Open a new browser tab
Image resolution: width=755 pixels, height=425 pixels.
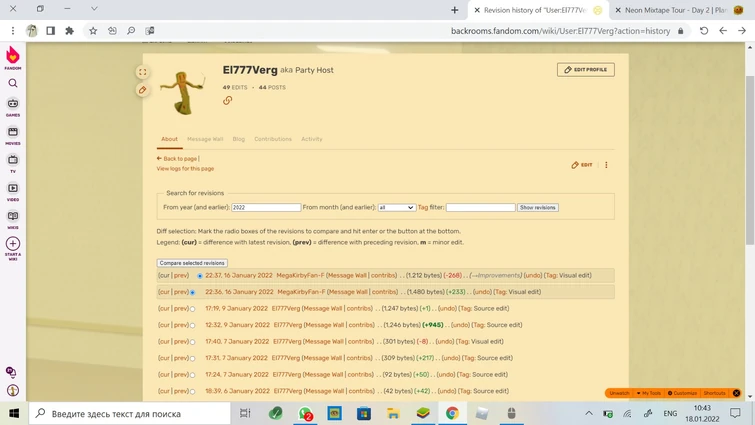click(455, 10)
